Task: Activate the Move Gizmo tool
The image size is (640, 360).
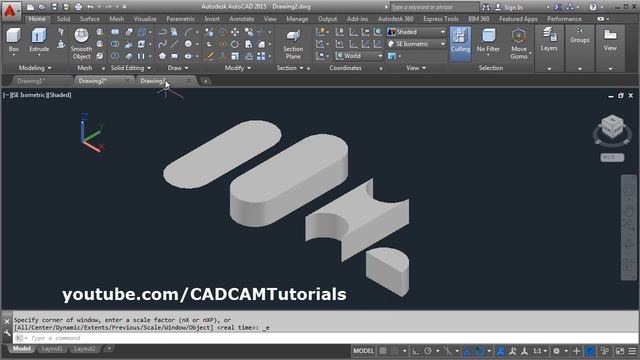Action: (519, 44)
